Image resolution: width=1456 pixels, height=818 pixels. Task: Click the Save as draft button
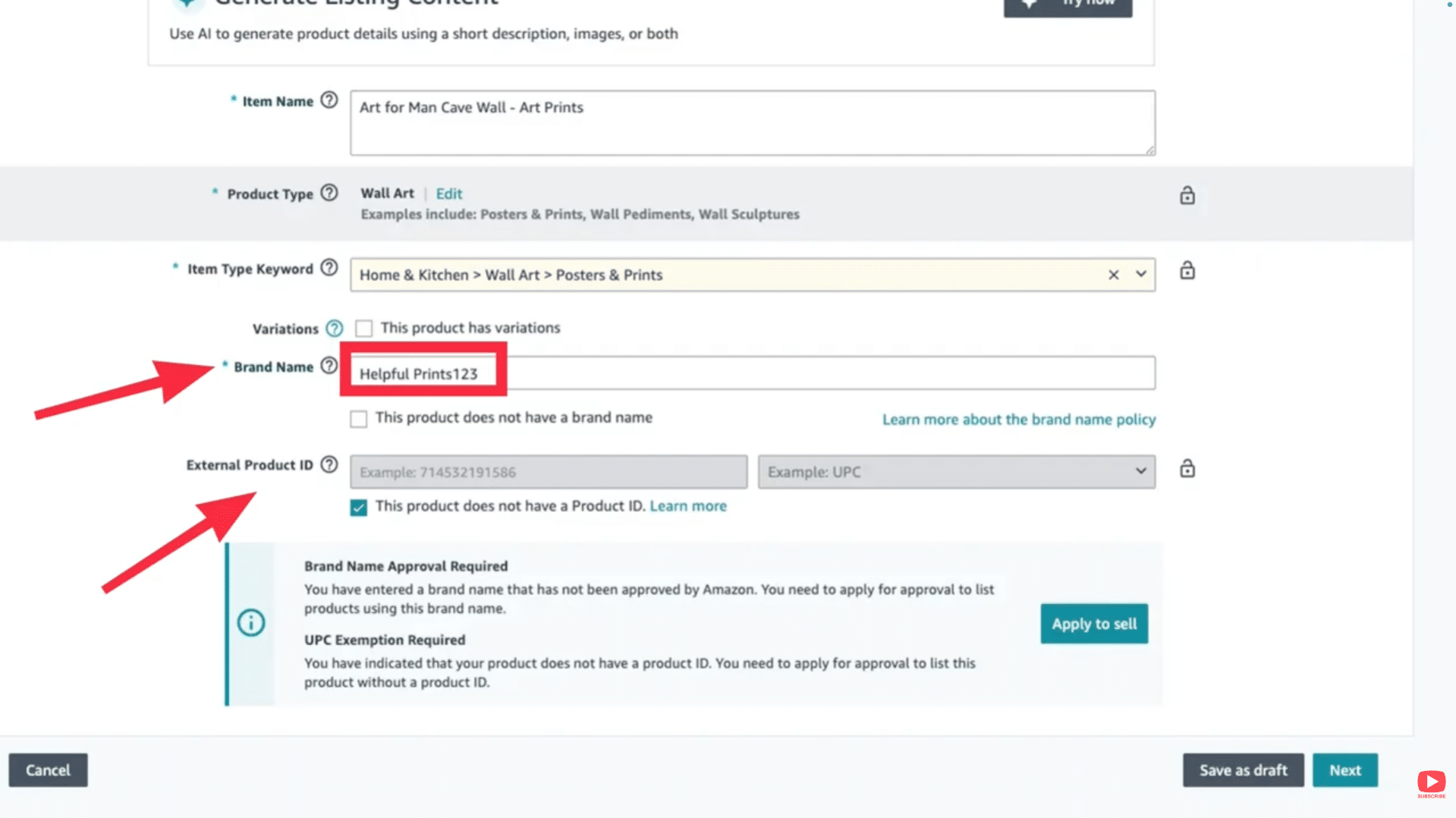[1243, 770]
